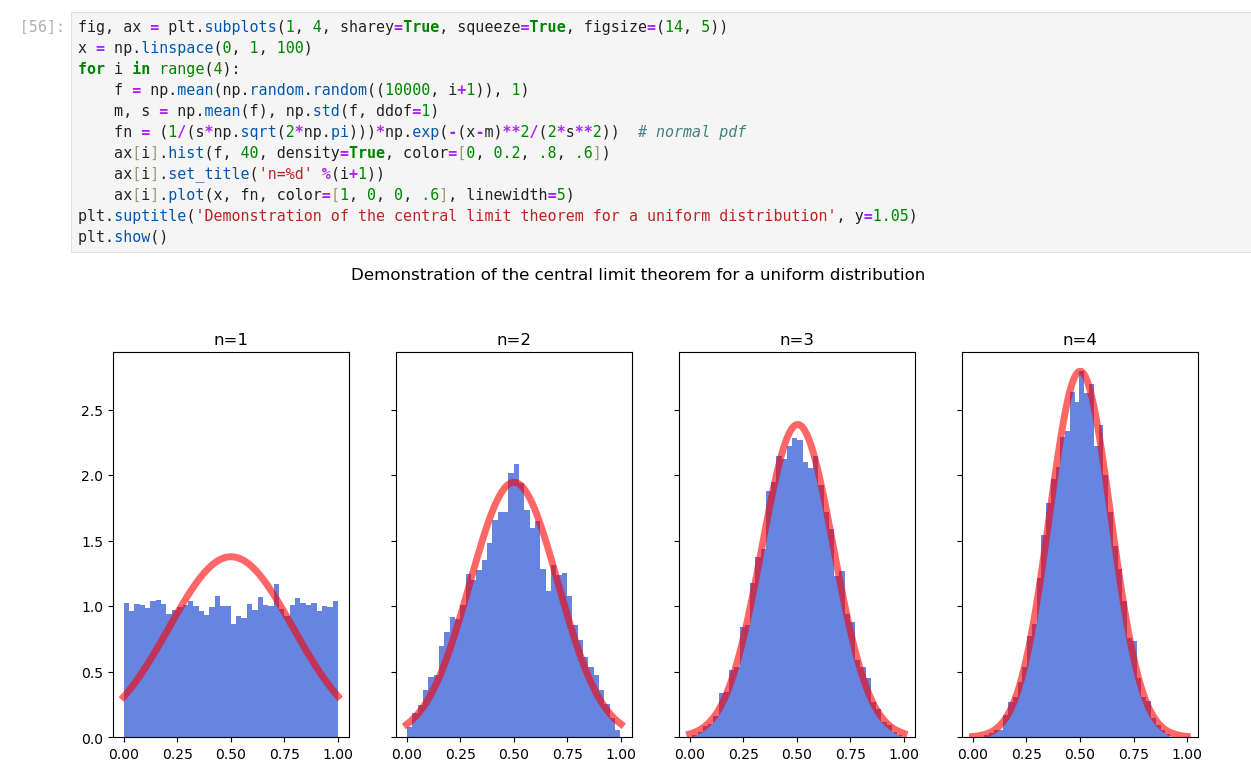Click the ax[i].hist code line
1251x773 pixels.
point(361,153)
